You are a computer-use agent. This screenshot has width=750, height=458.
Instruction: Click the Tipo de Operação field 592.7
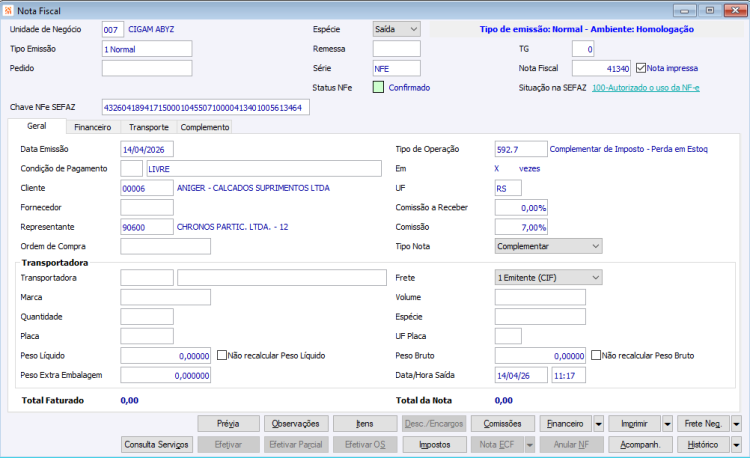pos(521,149)
